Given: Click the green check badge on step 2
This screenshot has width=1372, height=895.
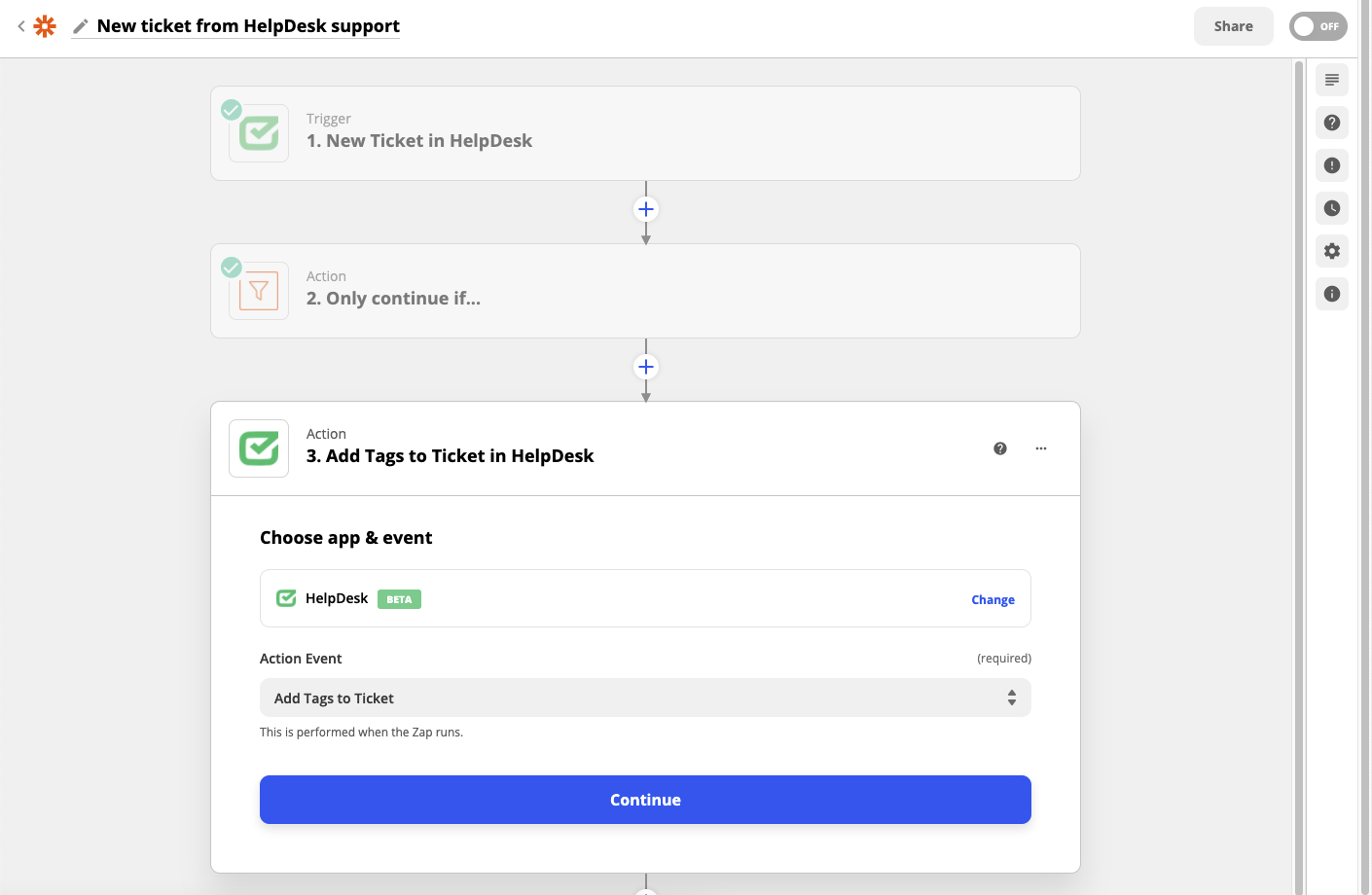Looking at the screenshot, I should [x=232, y=267].
